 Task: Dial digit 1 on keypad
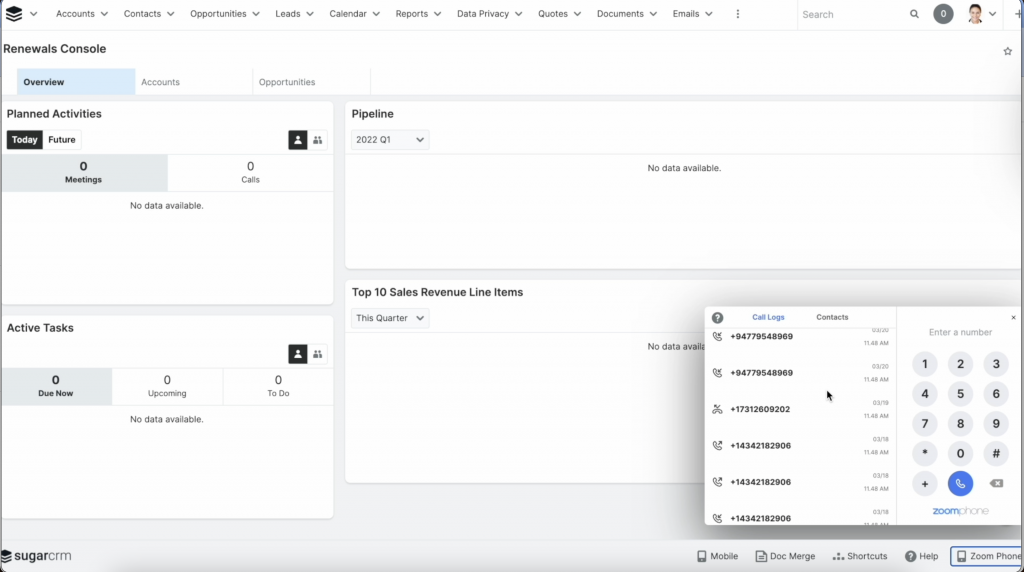pos(925,364)
